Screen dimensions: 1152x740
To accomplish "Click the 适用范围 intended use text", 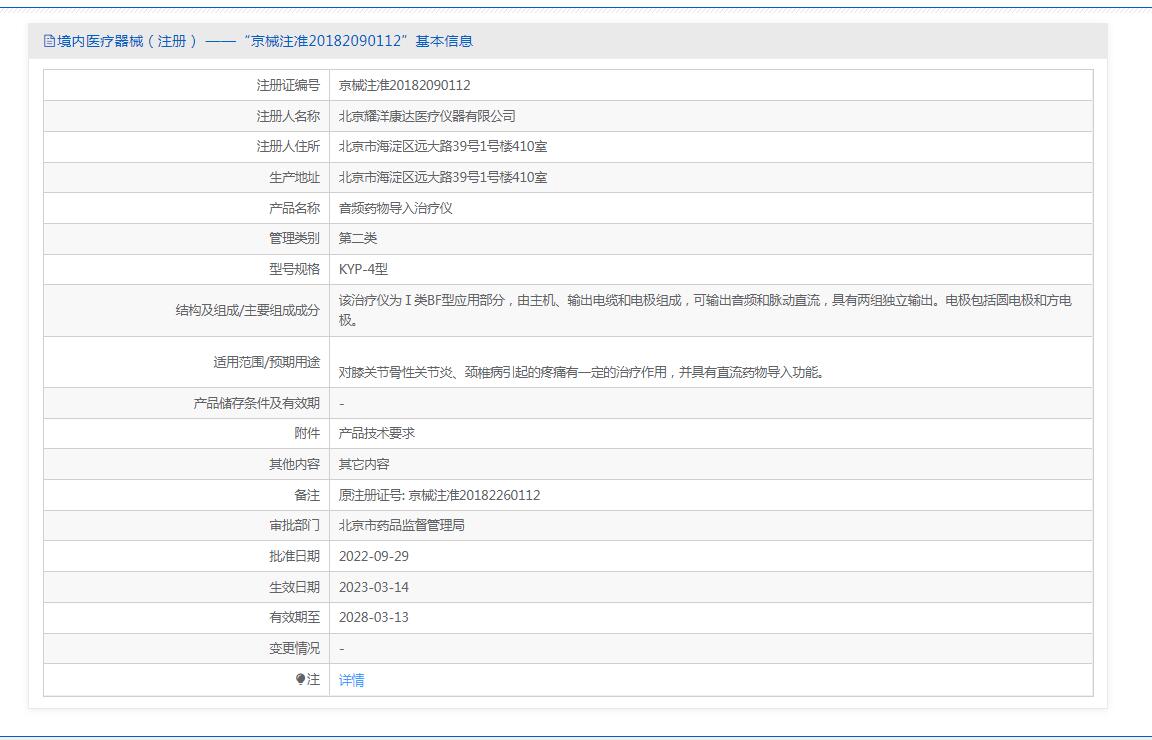I will 581,372.
